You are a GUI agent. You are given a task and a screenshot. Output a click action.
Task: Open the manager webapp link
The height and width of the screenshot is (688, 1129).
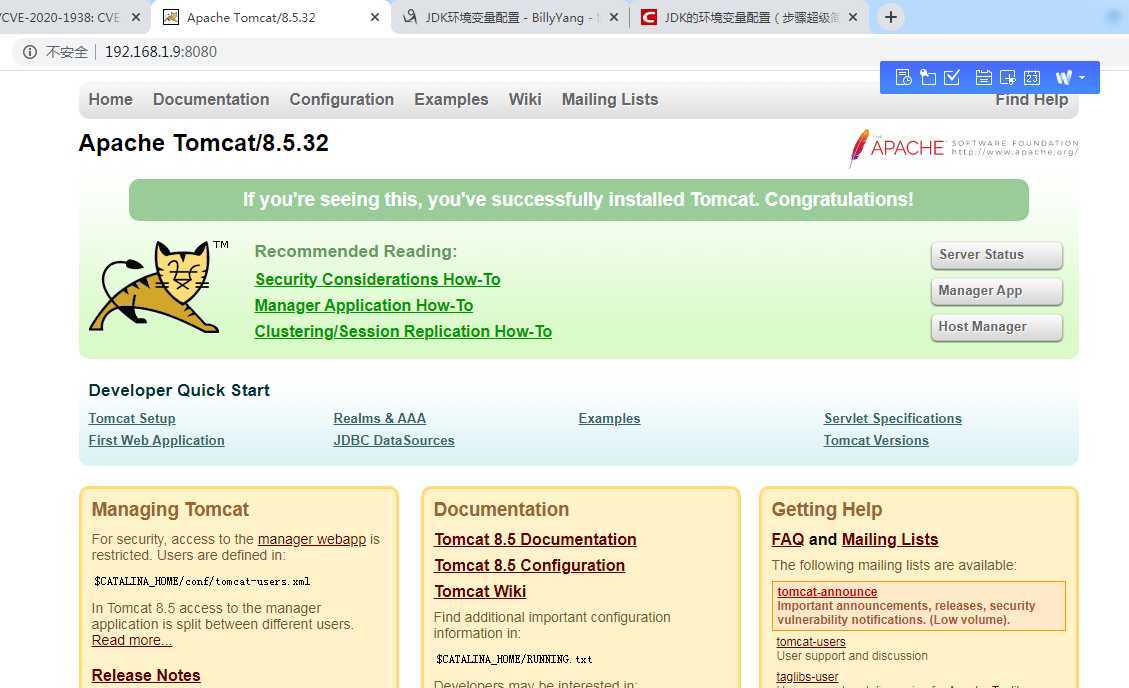pyautogui.click(x=312, y=539)
